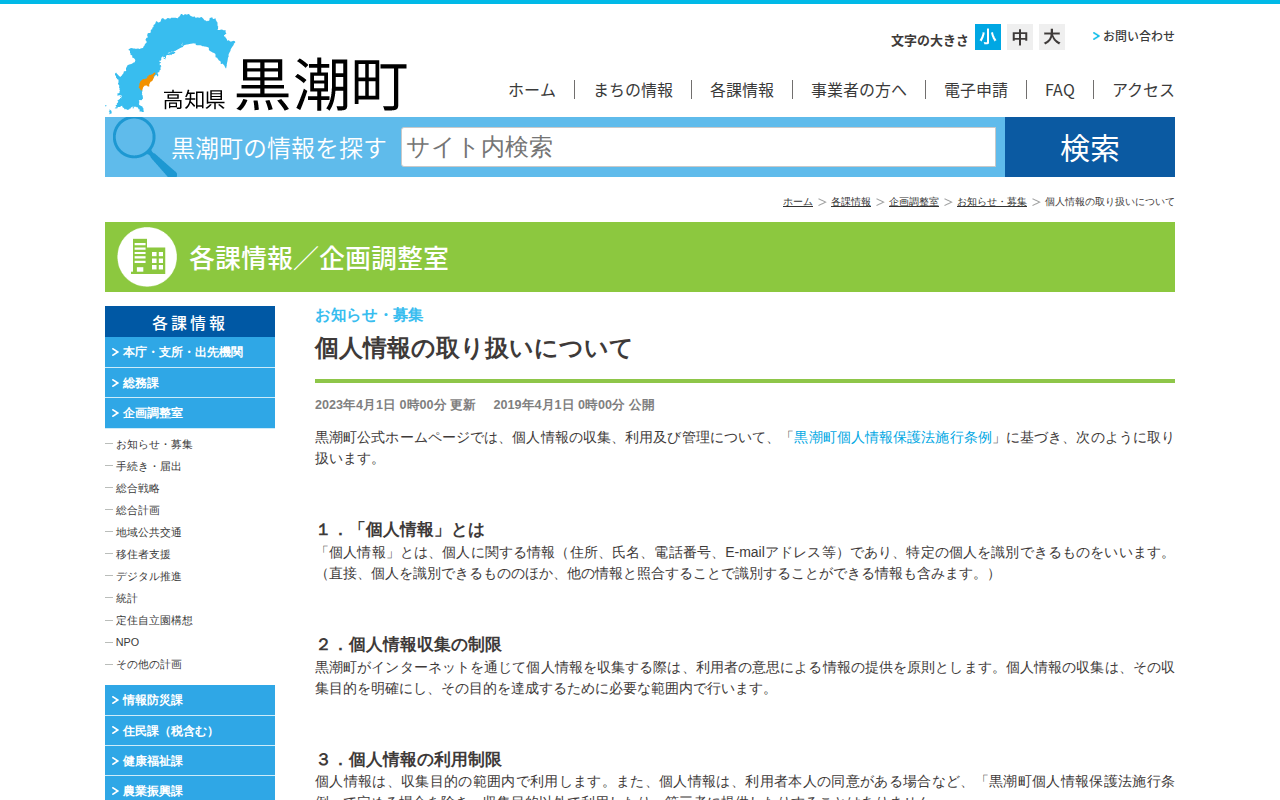Click the building icon in green banner
Image resolution: width=1280 pixels, height=800 pixels.
pos(147,257)
